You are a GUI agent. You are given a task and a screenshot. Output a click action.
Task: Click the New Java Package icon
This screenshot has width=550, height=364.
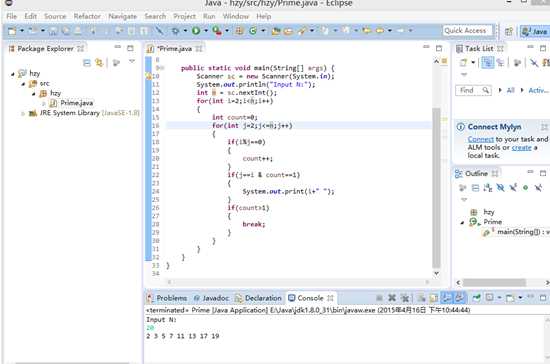[x=240, y=31]
